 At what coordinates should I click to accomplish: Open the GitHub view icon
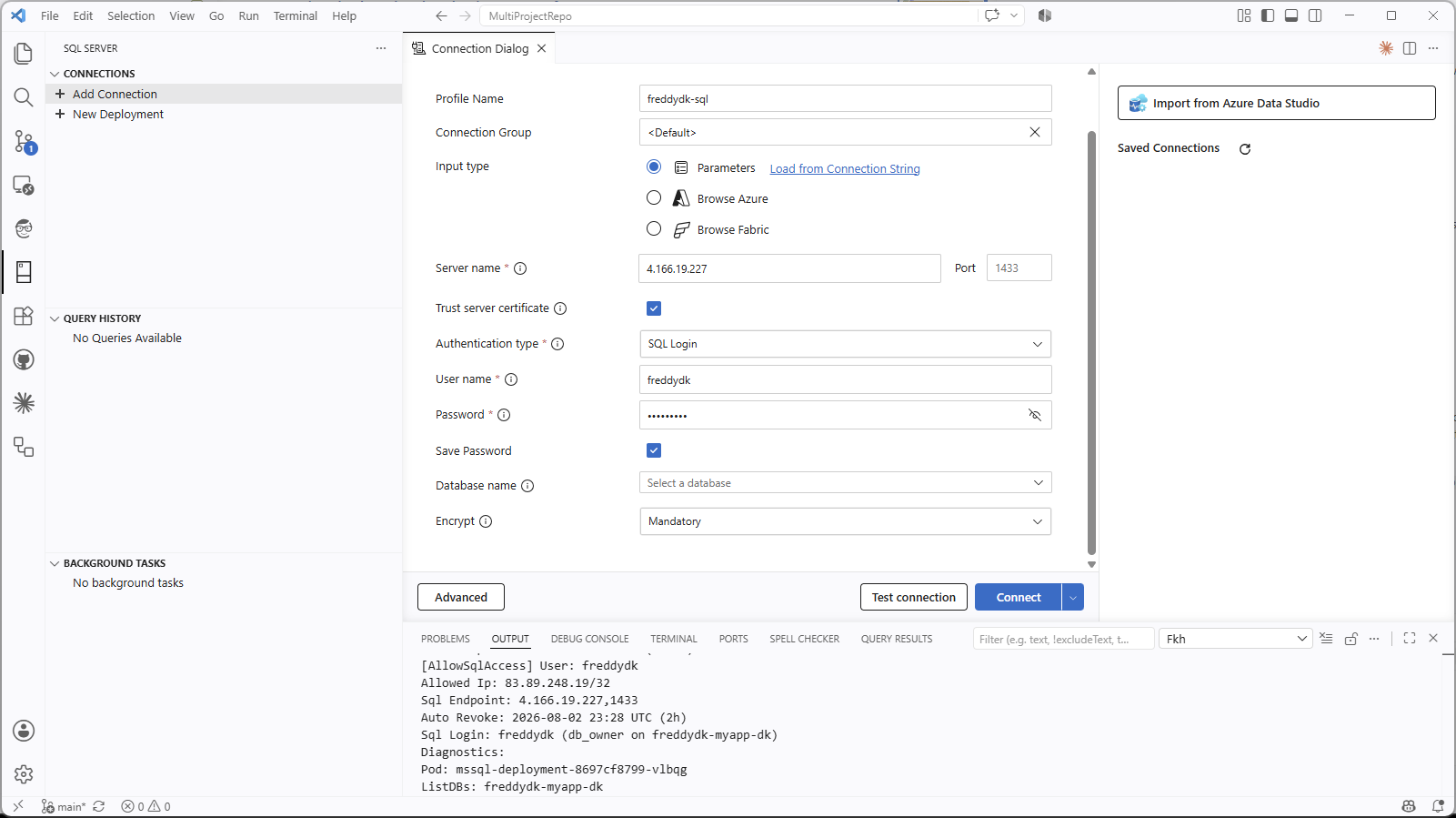[24, 359]
